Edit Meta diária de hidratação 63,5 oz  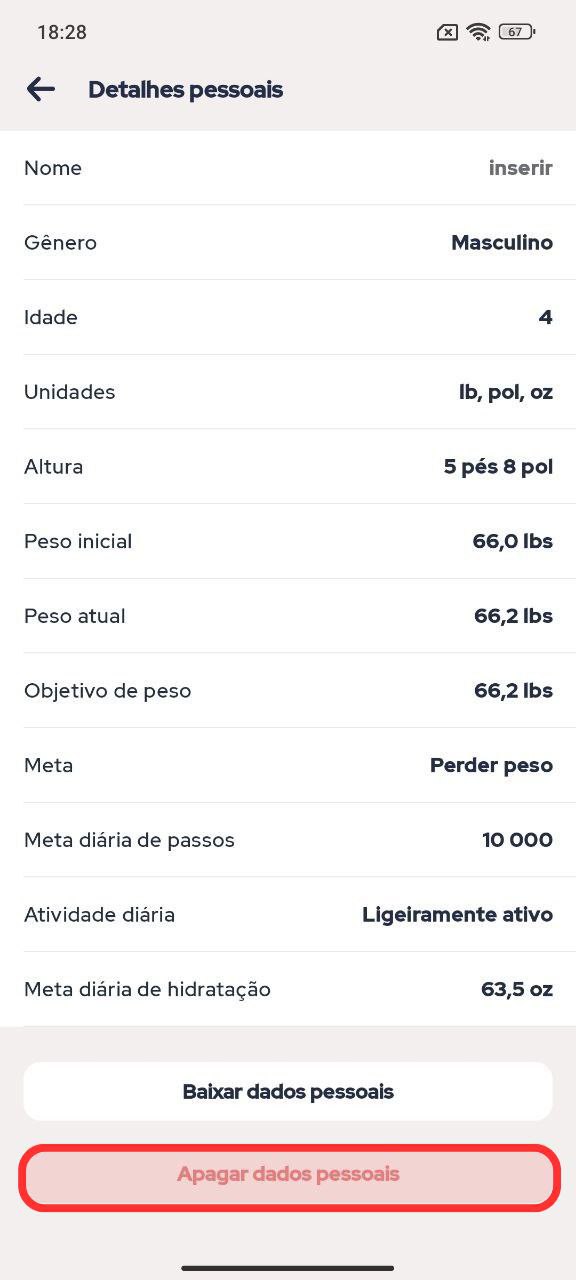(288, 989)
